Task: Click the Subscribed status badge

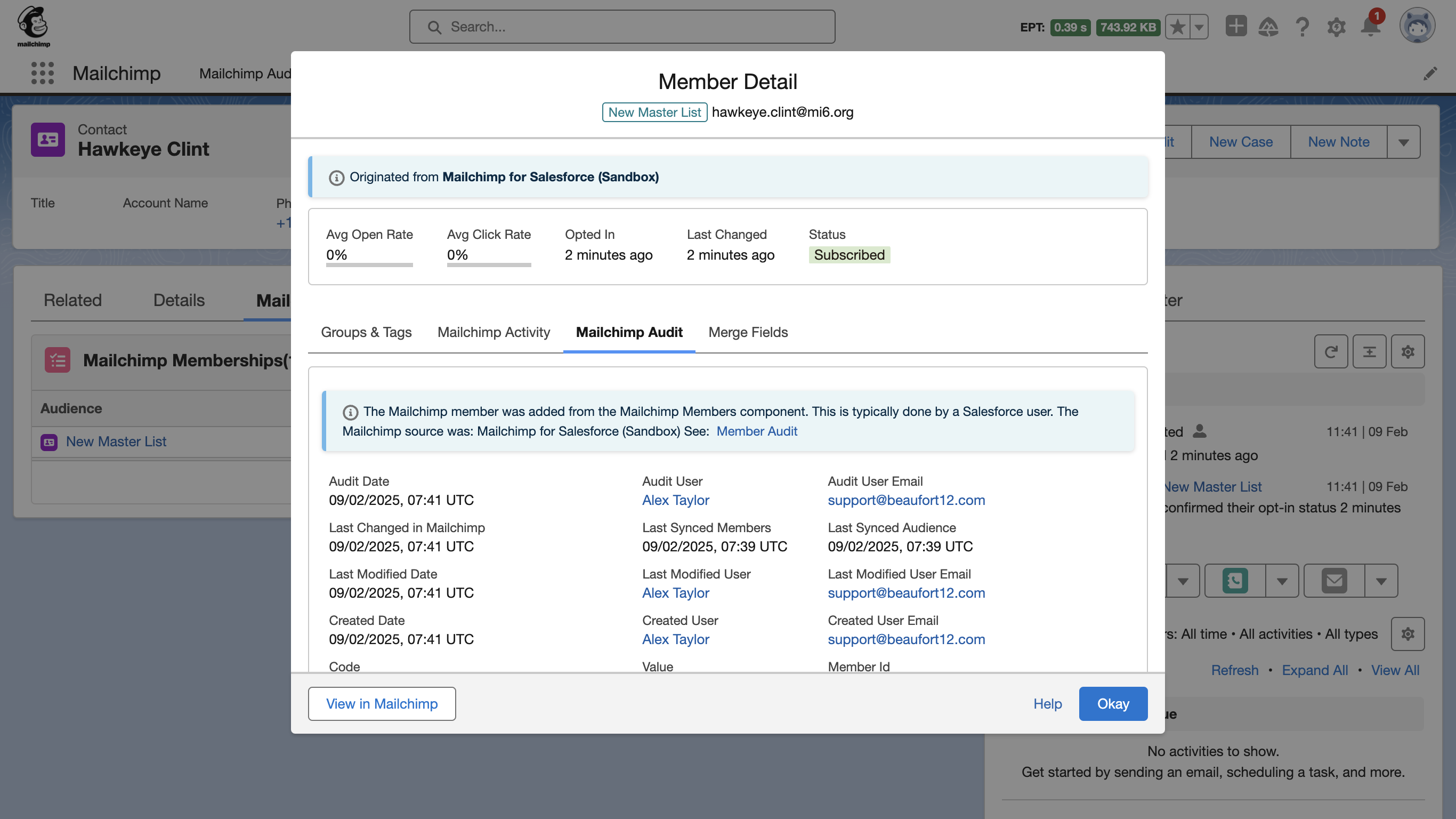Action: pyautogui.click(x=849, y=255)
